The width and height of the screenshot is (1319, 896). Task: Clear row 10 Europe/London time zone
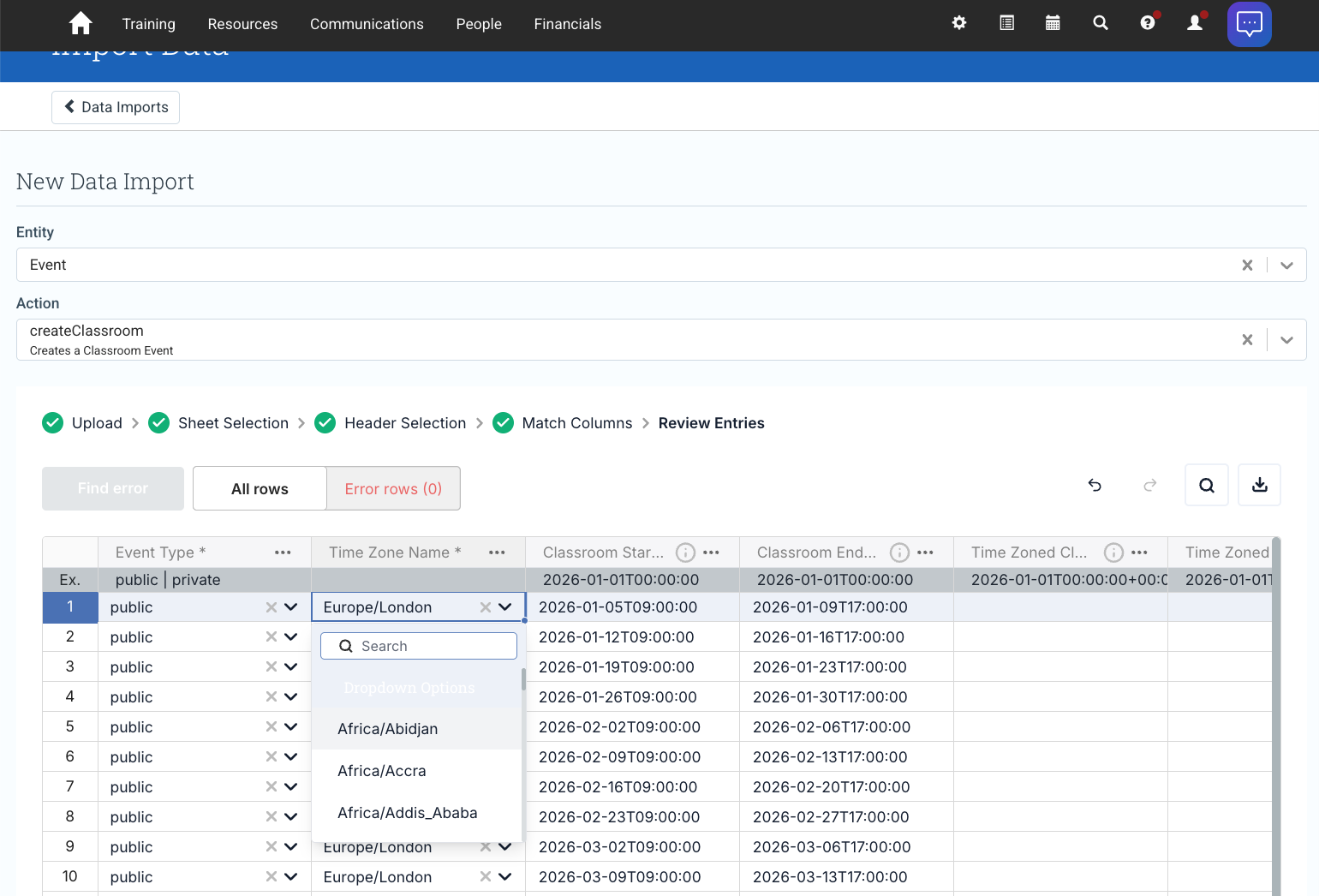point(486,876)
